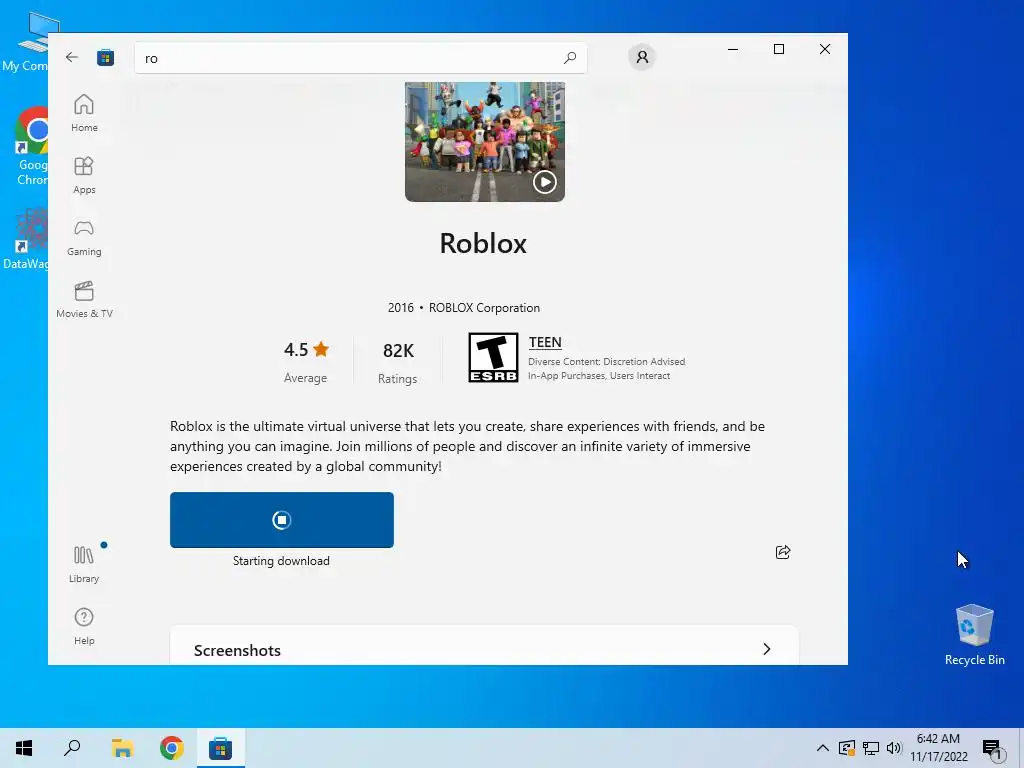Go to Home in the Store sidebar
1024x768 pixels.
point(84,113)
